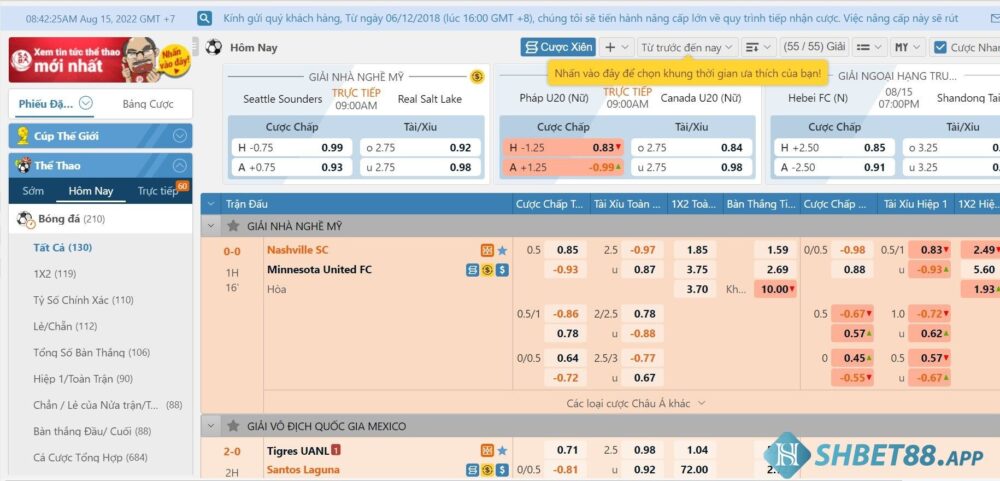Viewport: 1000px width, 481px height.
Task: Collapse the Cúp Thế Giới section chevron
Action: (180, 136)
